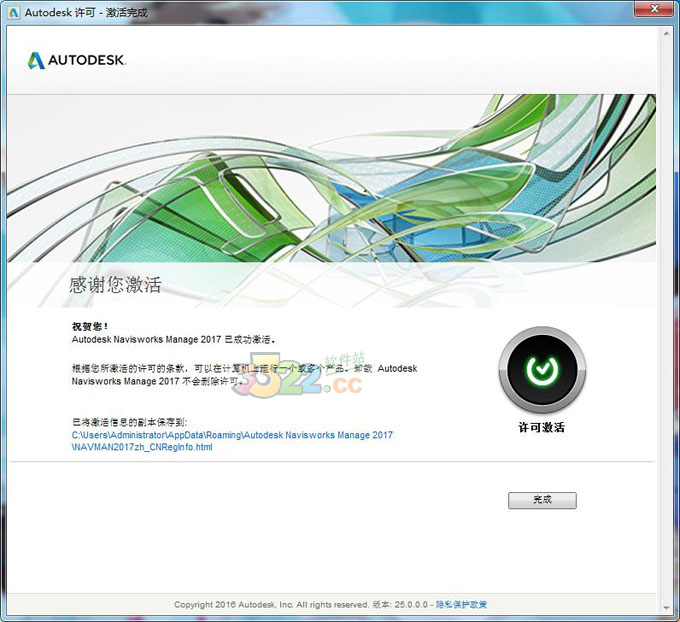Click the green checkmark 许可激活 icon
The width and height of the screenshot is (680, 622).
tap(542, 370)
